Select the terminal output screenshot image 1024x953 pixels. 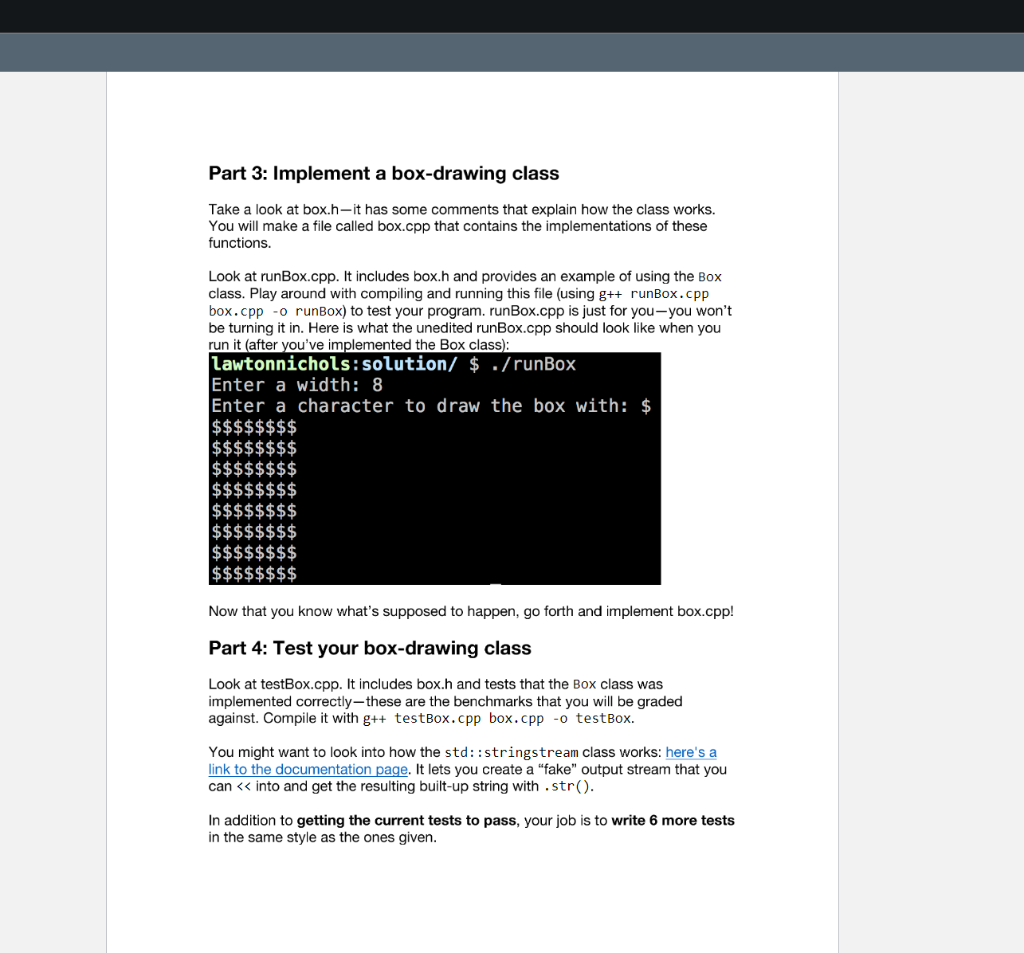pyautogui.click(x=434, y=468)
